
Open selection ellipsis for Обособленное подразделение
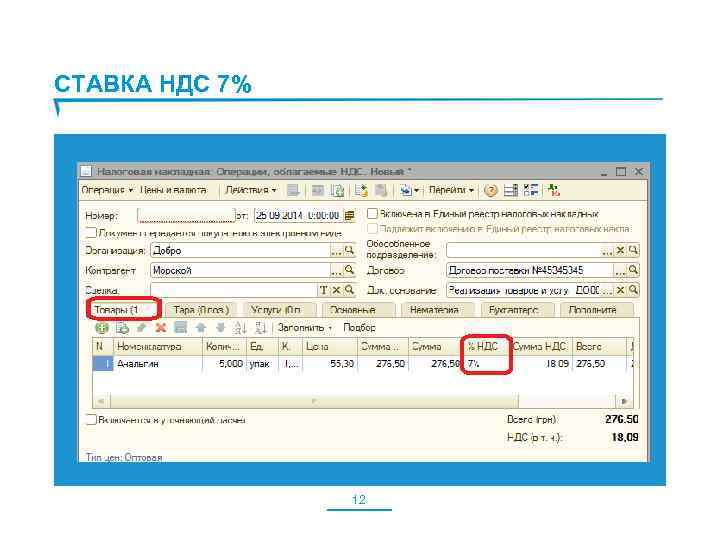click(x=607, y=251)
